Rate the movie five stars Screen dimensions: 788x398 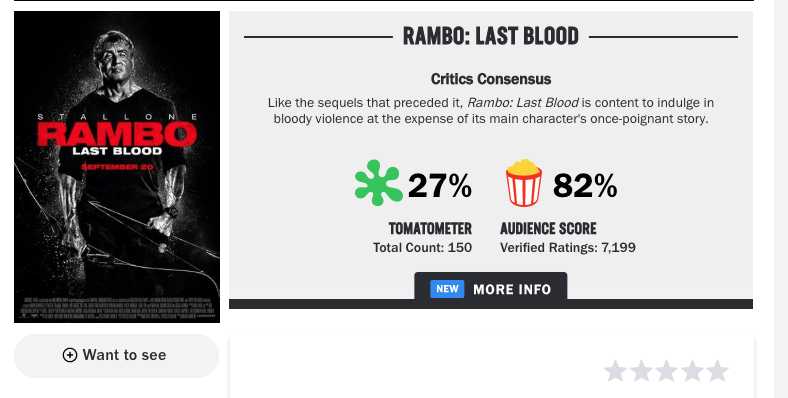coord(718,371)
